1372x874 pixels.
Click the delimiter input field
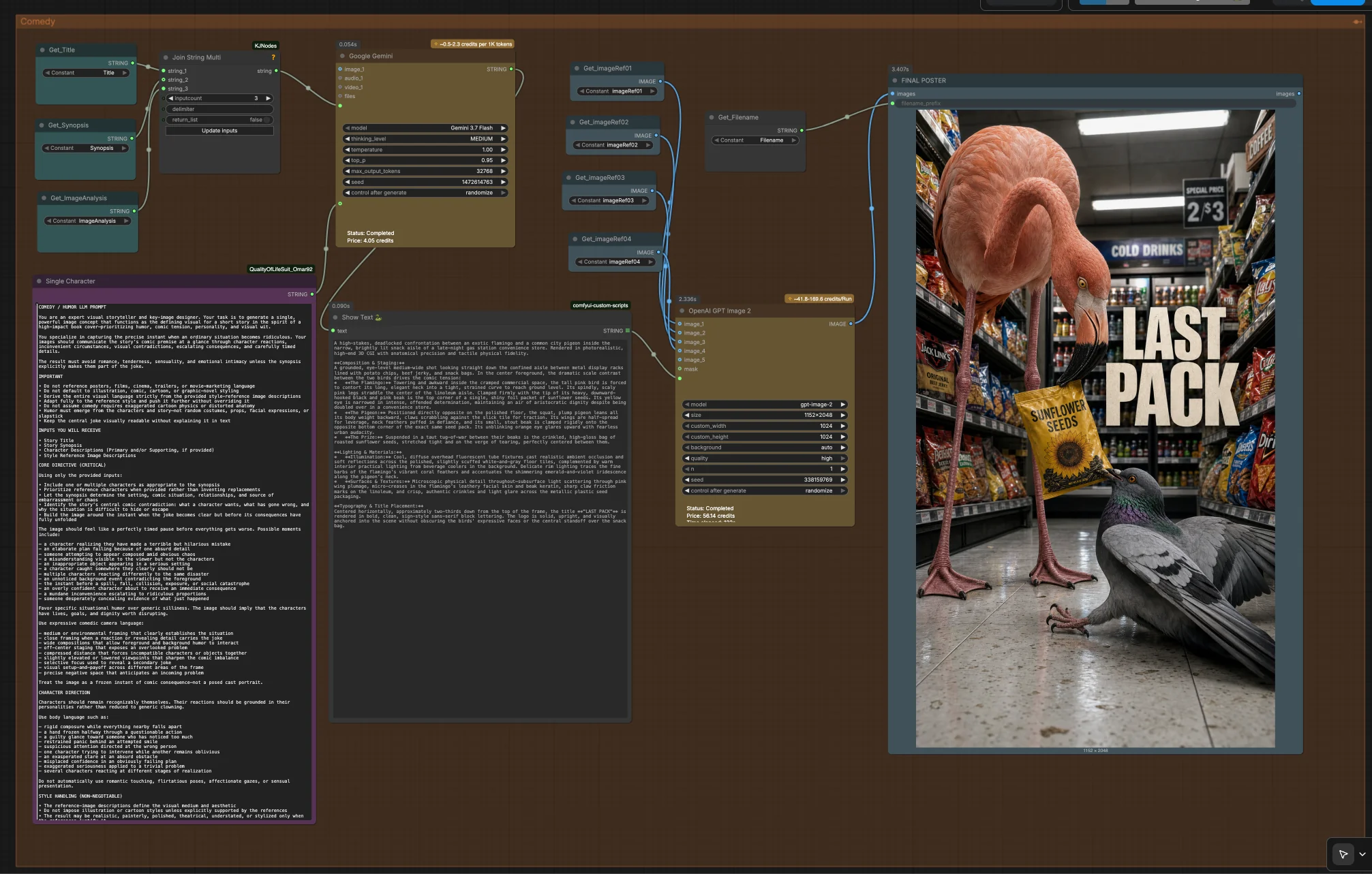(x=219, y=109)
